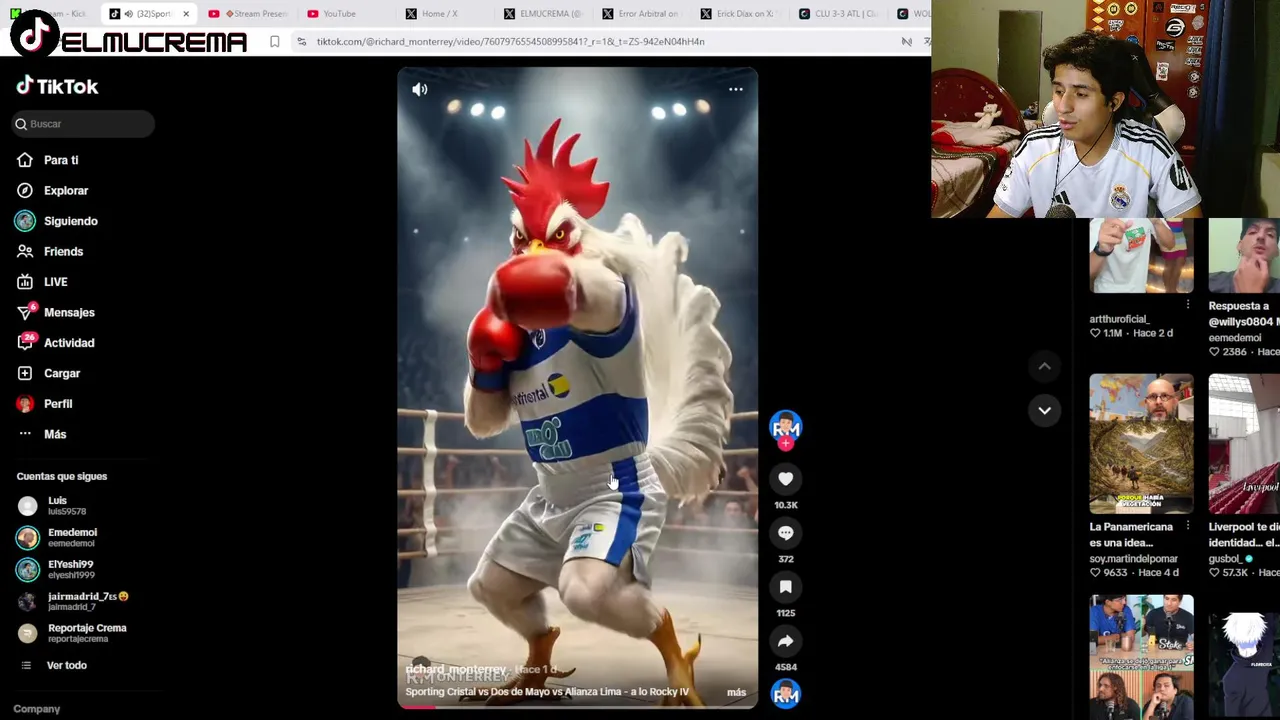The height and width of the screenshot is (720, 1280).
Task: Open the video three-dots options menu
Action: (735, 89)
